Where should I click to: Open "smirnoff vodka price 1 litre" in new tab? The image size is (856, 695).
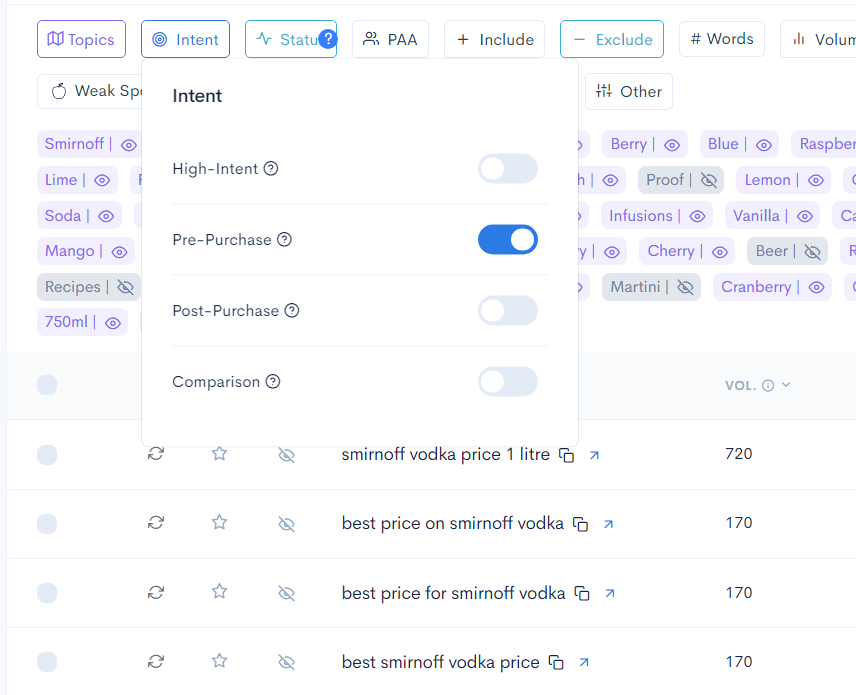tap(594, 455)
